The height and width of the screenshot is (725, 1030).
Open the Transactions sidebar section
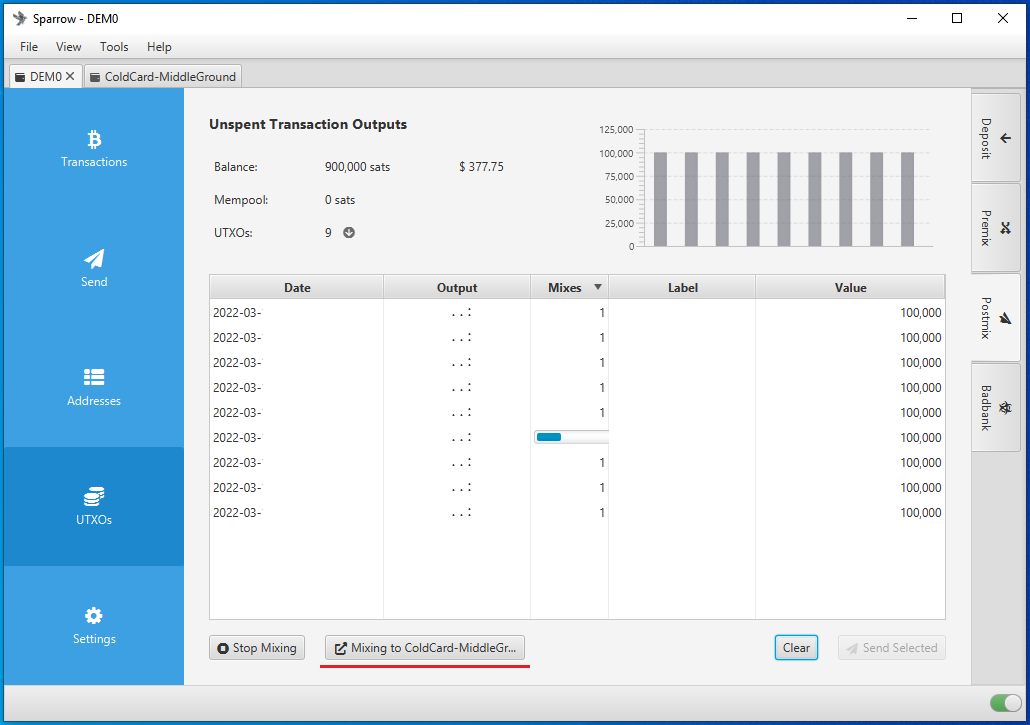click(94, 148)
